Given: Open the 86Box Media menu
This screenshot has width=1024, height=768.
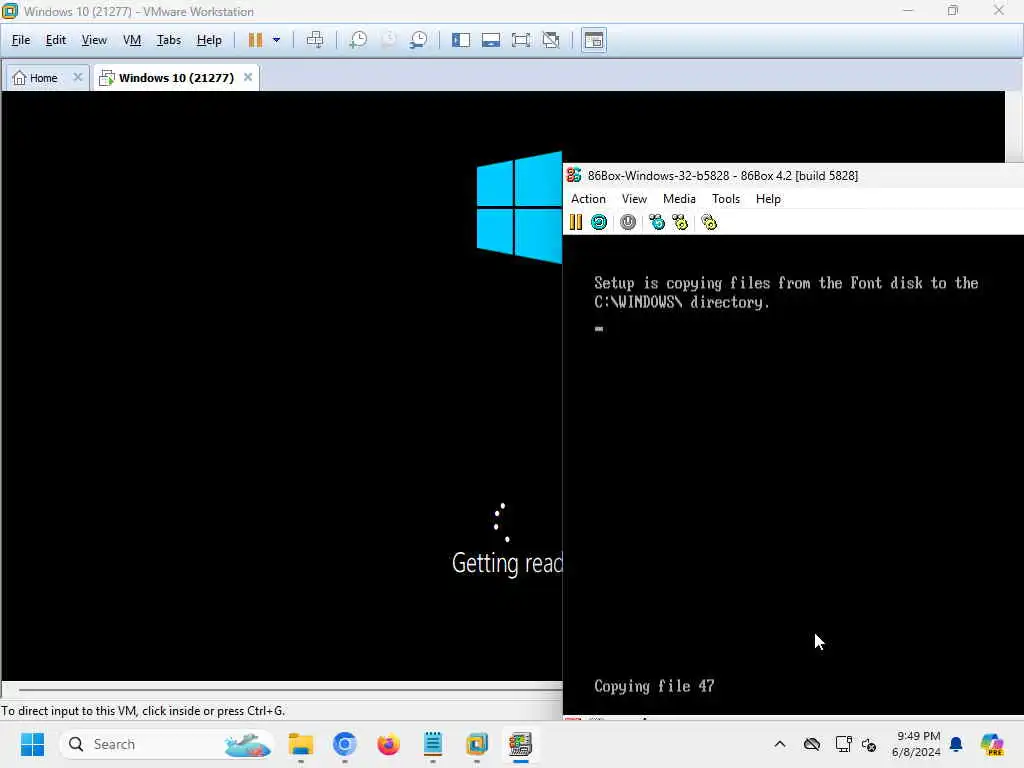Looking at the screenshot, I should [x=679, y=199].
